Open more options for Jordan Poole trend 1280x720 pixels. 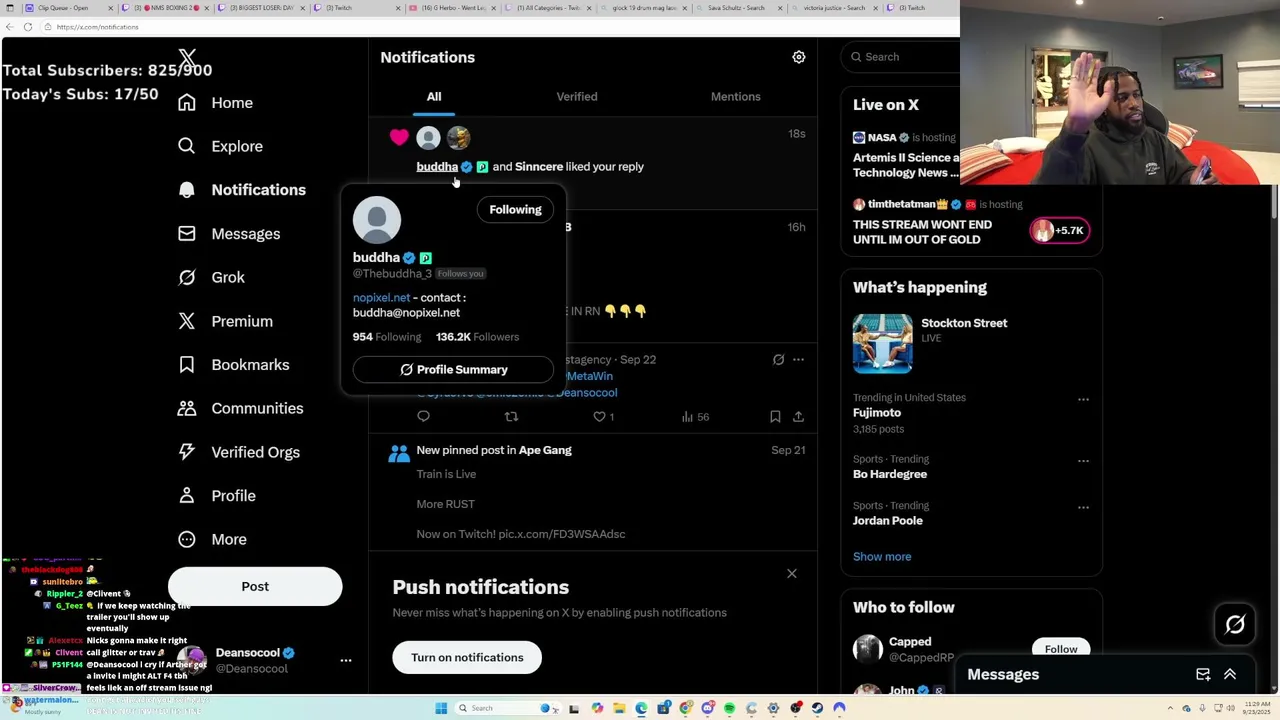point(1083,508)
